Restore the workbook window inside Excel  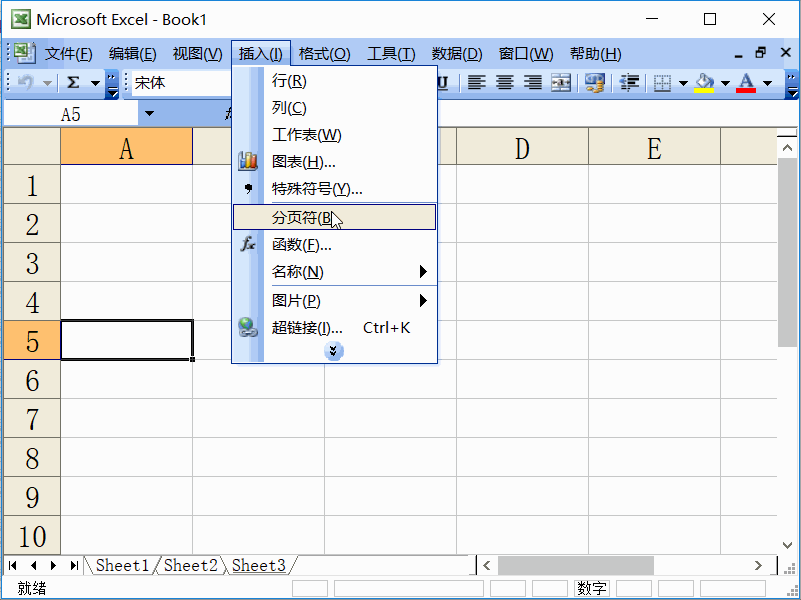(x=761, y=53)
